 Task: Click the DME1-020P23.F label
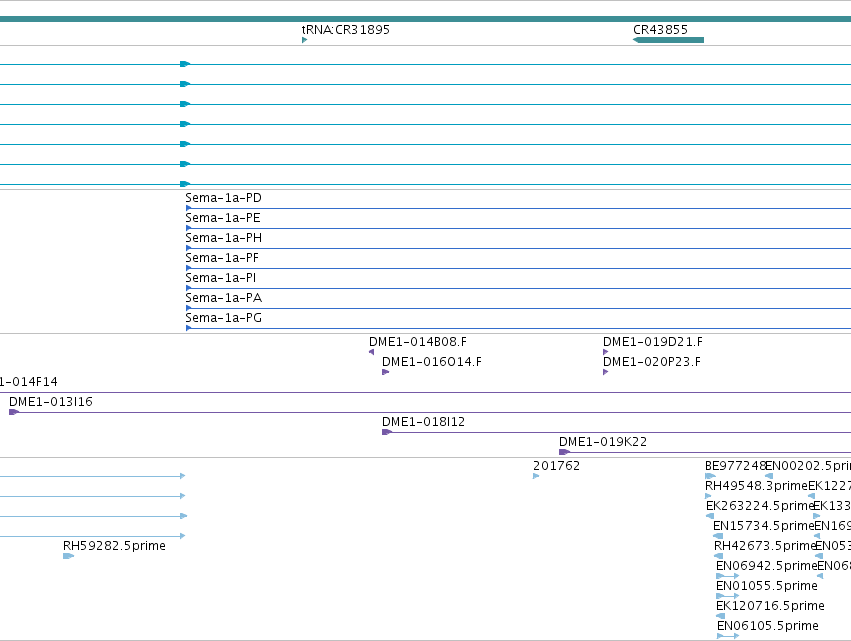[x=651, y=362]
